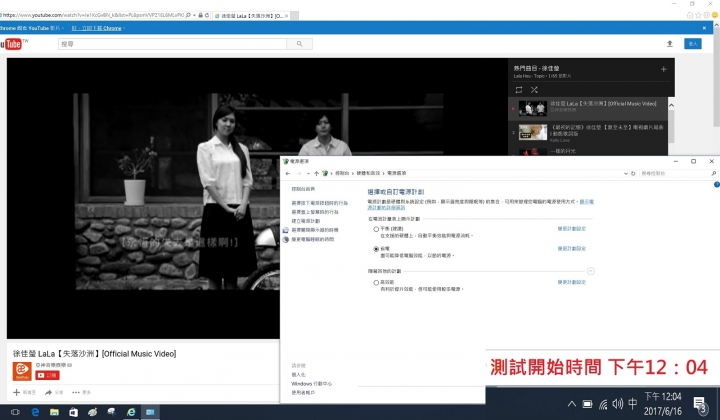The width and height of the screenshot is (720, 420).
Task: Click the Share arrow icon under video
Action: point(48,392)
